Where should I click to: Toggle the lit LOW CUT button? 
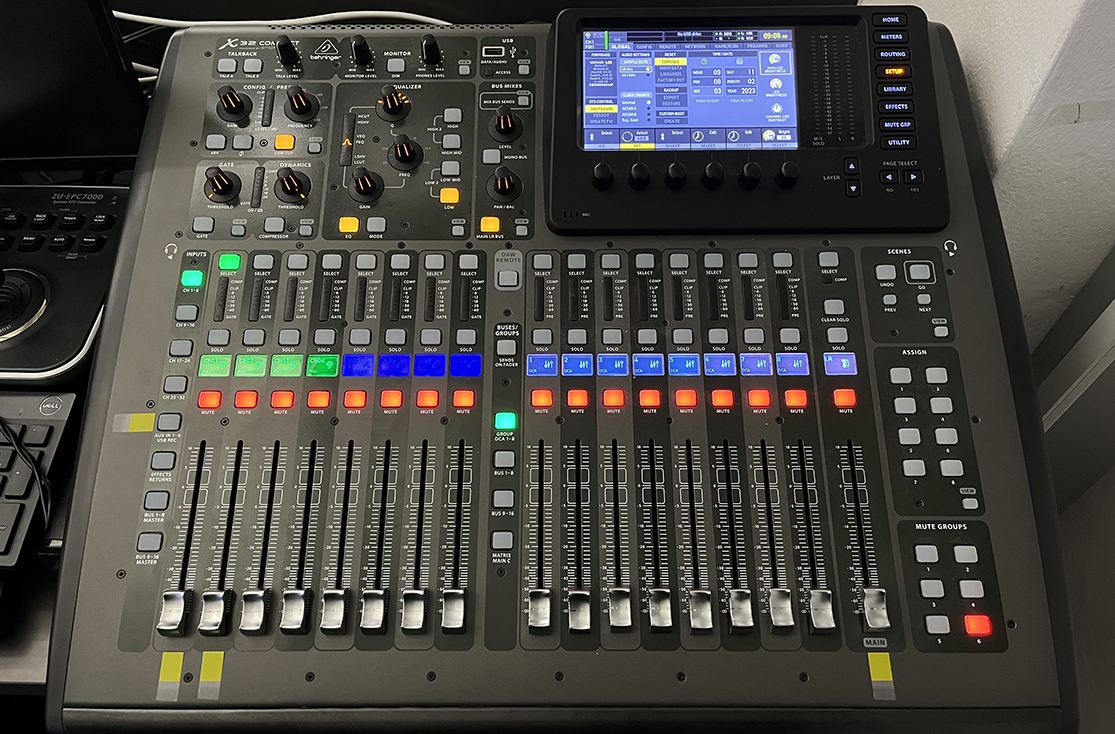(284, 142)
